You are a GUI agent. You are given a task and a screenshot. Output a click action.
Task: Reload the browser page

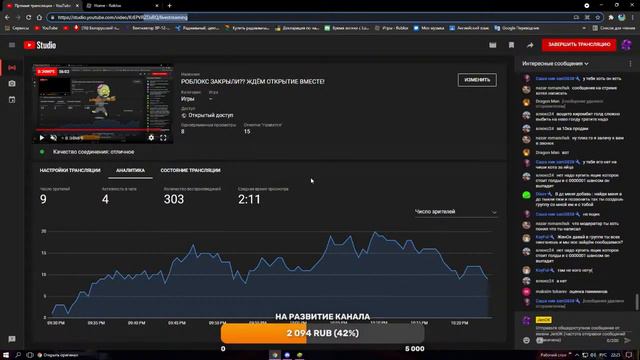point(29,17)
